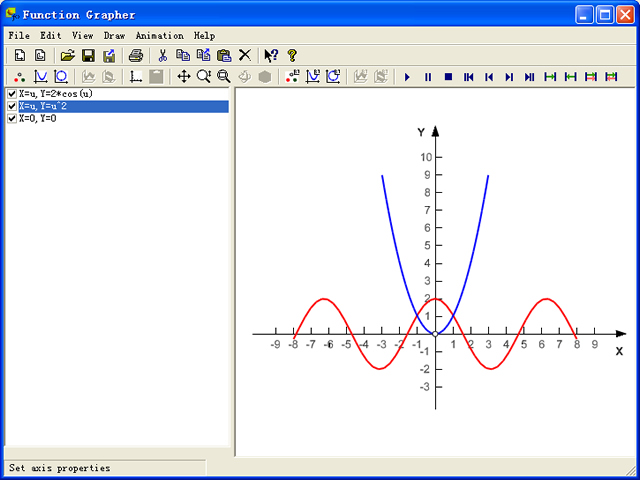Maximize the Function Grapher window

pyautogui.click(x=604, y=16)
